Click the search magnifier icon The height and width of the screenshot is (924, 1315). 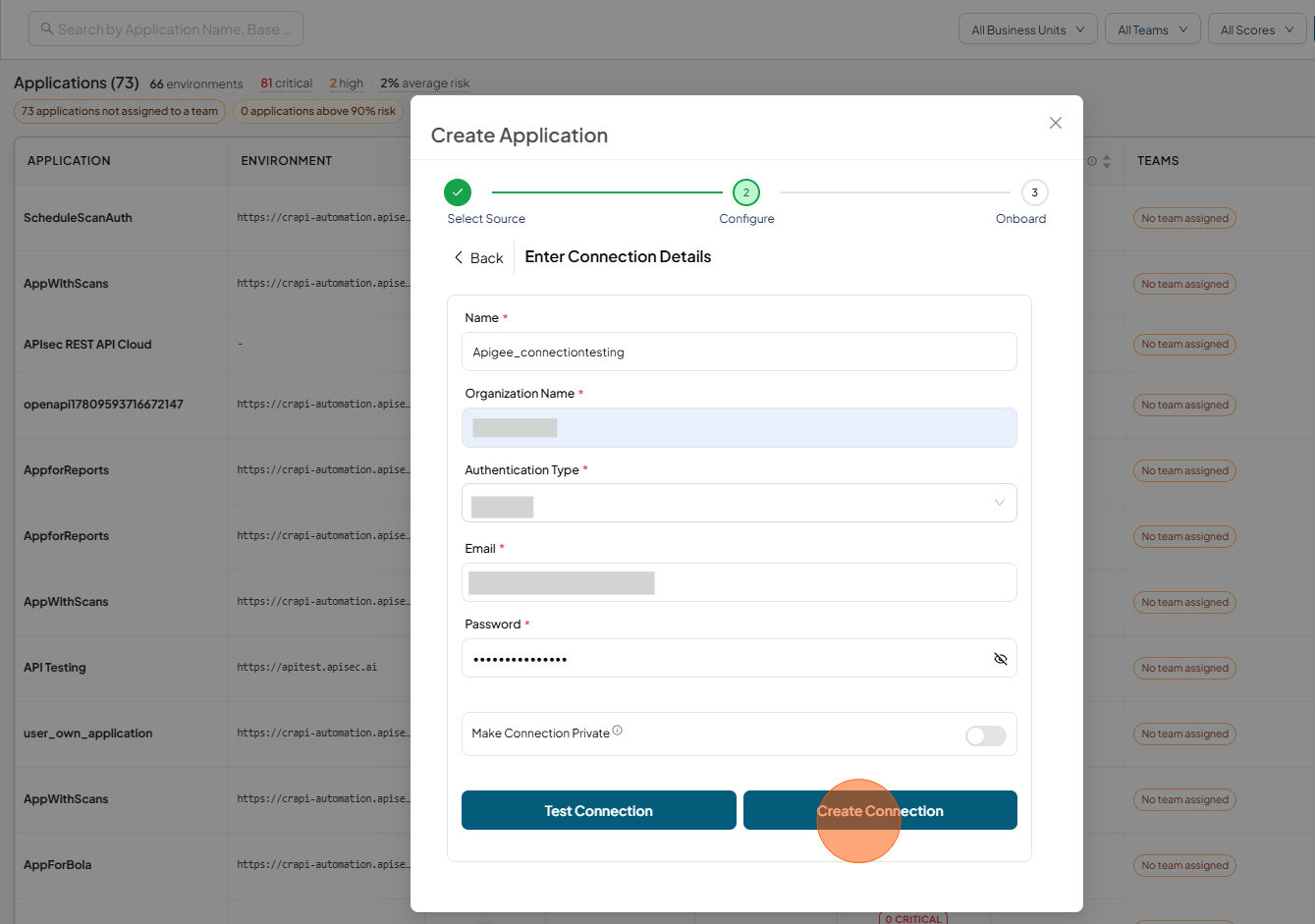(46, 29)
